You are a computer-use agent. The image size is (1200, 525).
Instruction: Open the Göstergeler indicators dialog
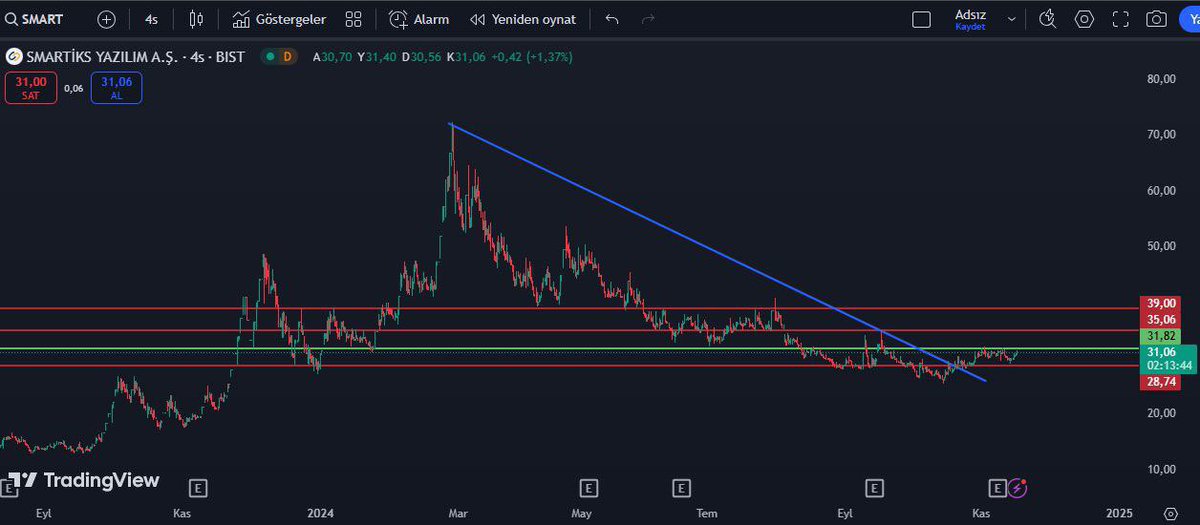[279, 19]
